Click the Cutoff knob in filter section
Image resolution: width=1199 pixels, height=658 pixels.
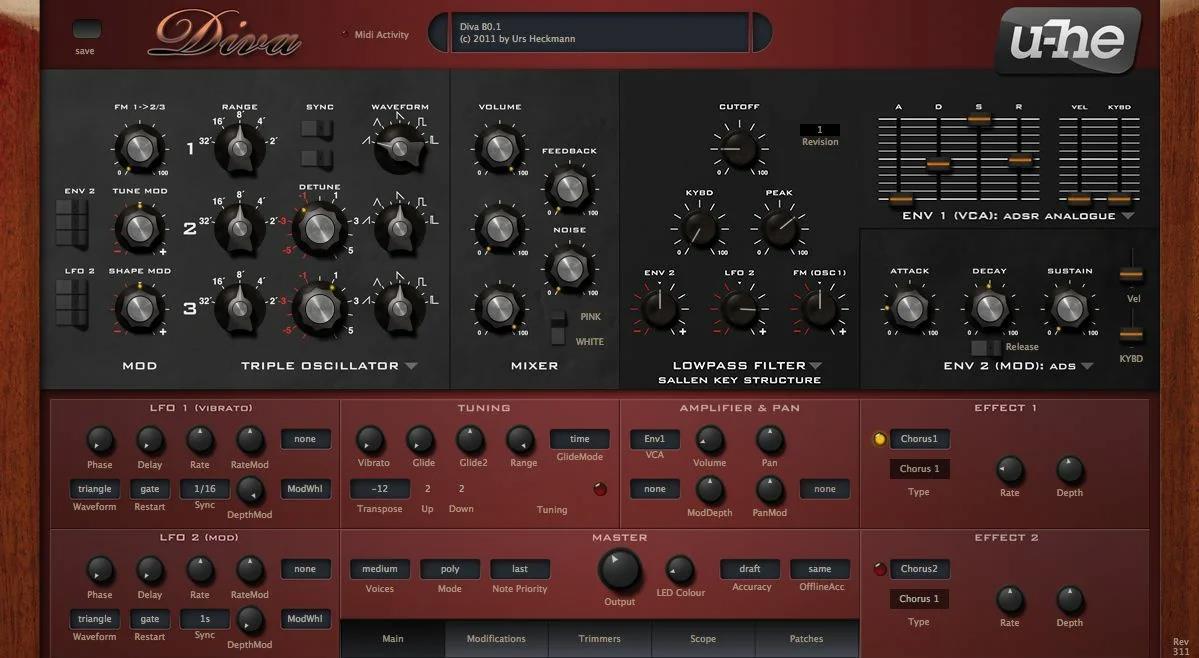(x=738, y=146)
